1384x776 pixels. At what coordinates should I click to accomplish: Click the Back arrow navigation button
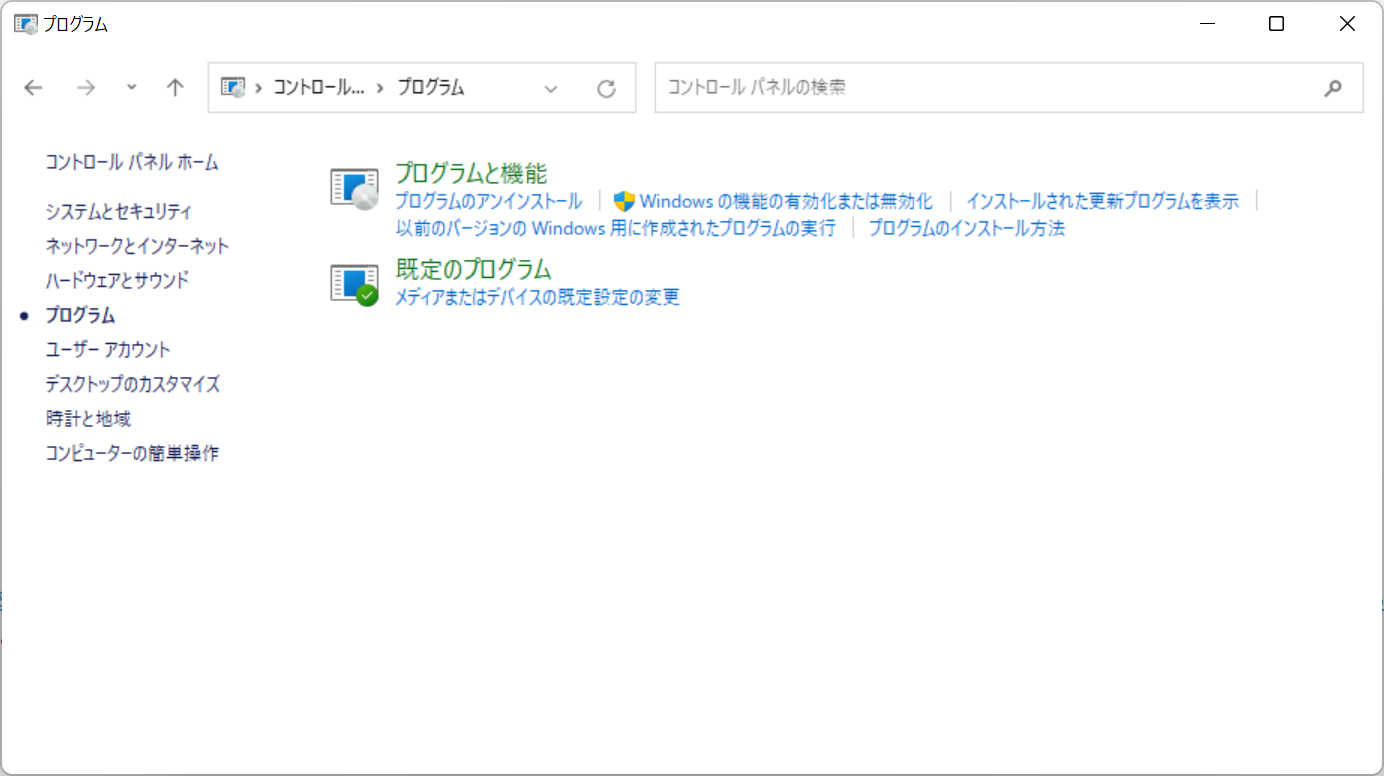(x=34, y=88)
